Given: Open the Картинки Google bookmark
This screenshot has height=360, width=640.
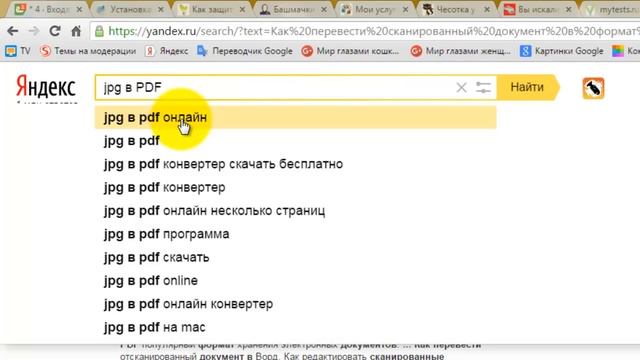Looking at the screenshot, I should 562,51.
